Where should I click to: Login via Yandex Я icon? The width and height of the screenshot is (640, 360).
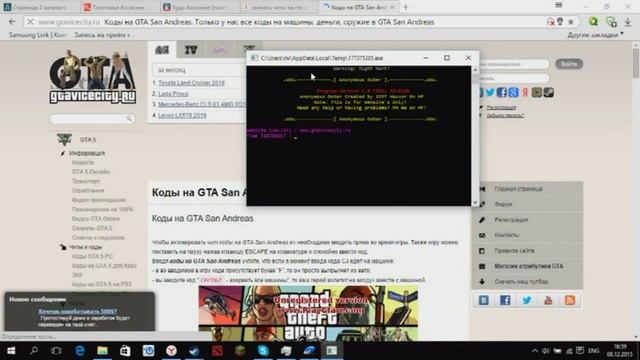(x=525, y=93)
